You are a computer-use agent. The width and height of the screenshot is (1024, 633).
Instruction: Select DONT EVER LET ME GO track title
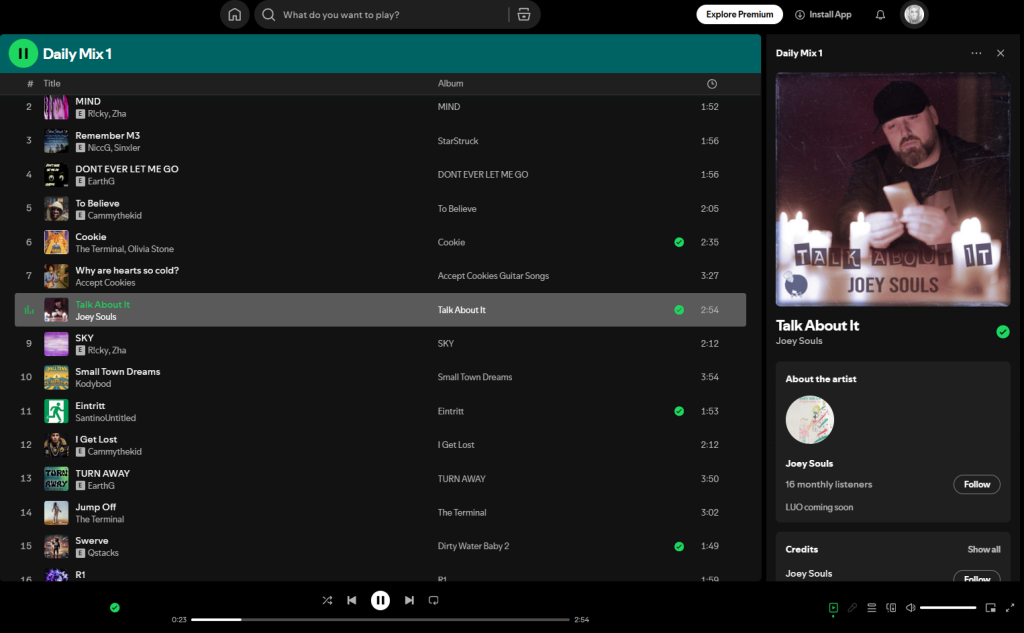coord(127,169)
